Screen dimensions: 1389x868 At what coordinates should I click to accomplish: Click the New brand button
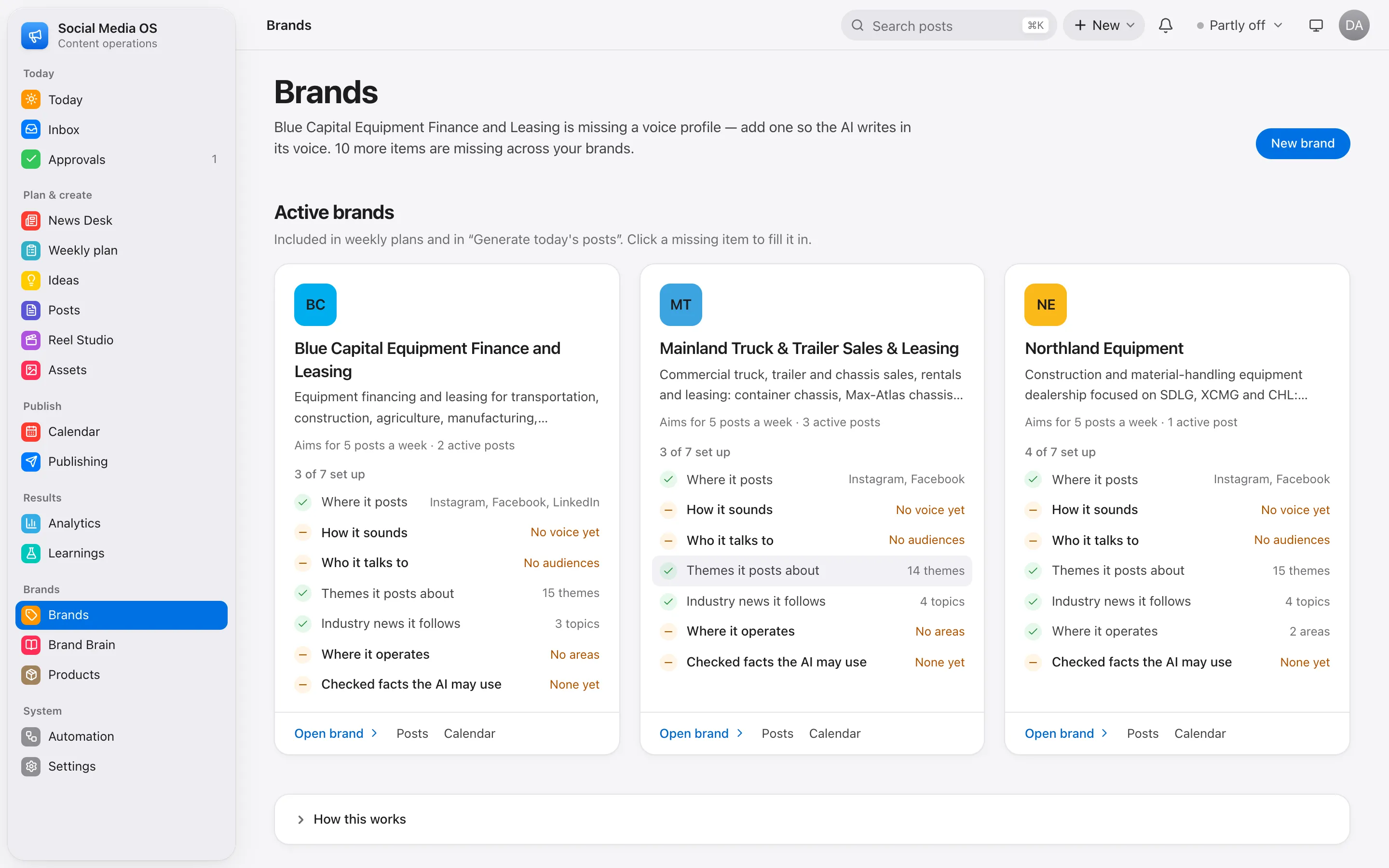pos(1302,143)
